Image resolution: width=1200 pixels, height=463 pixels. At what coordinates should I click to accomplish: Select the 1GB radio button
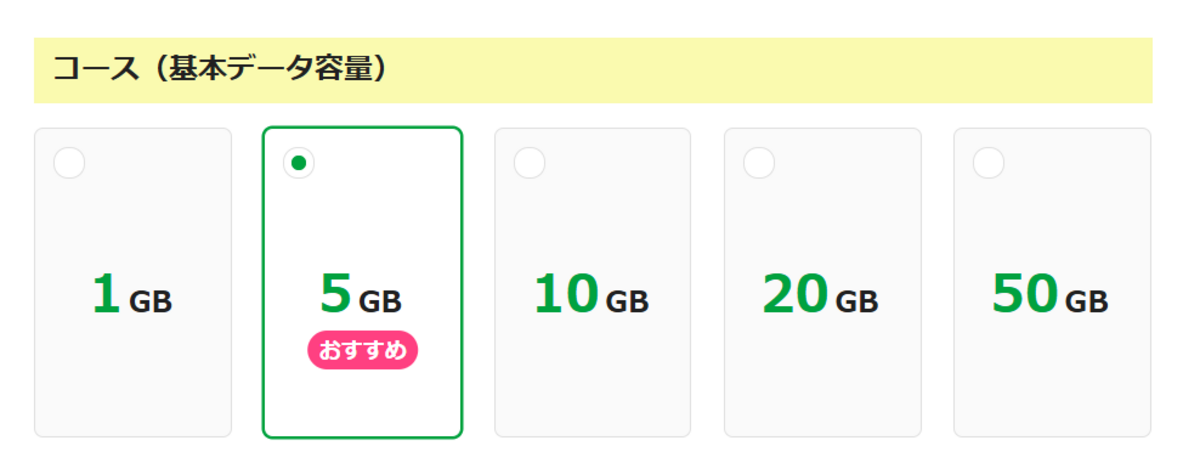[69, 162]
